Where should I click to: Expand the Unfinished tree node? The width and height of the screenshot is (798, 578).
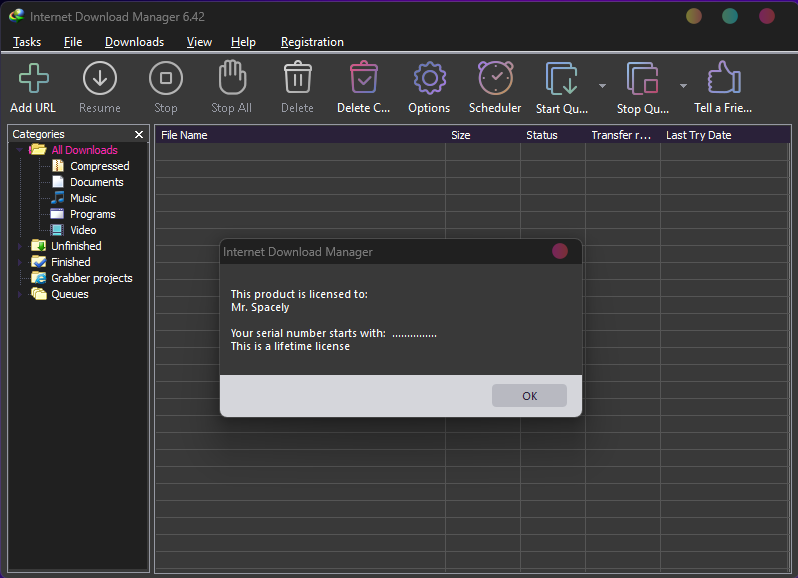19,246
